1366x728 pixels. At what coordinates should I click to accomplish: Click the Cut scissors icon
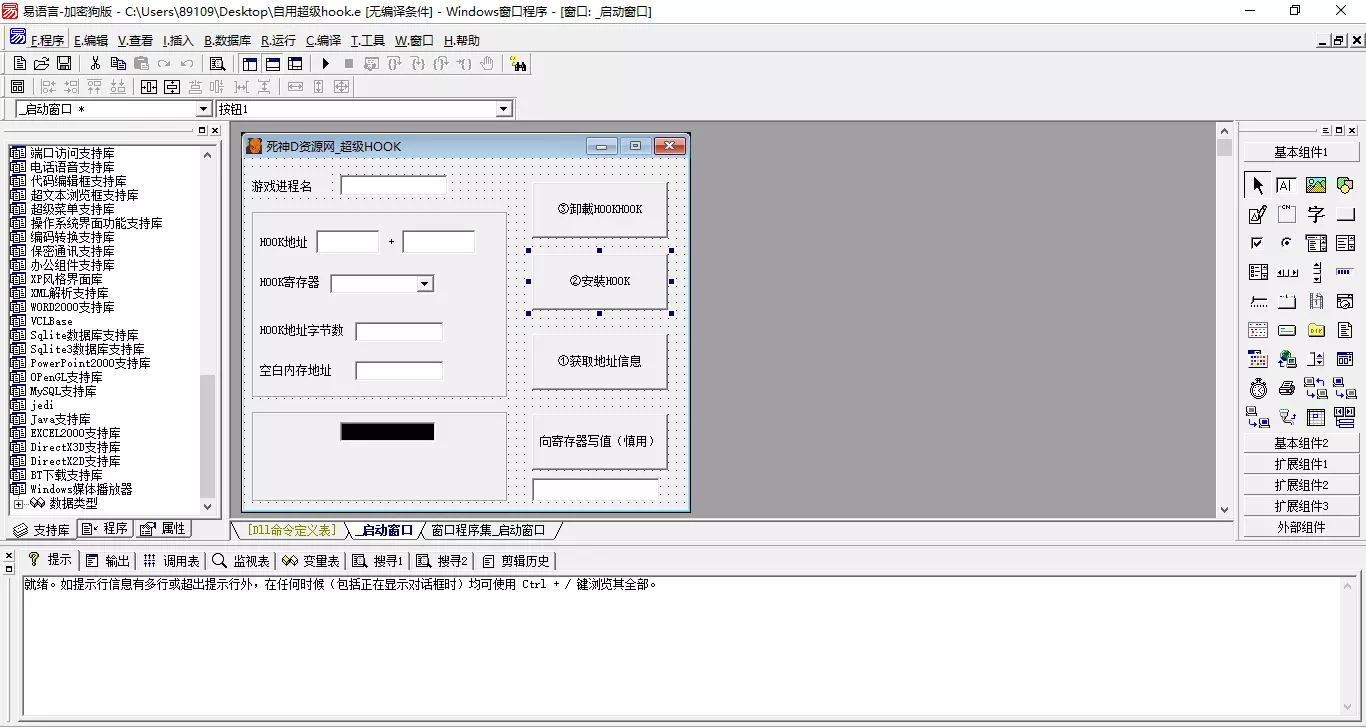(95, 64)
